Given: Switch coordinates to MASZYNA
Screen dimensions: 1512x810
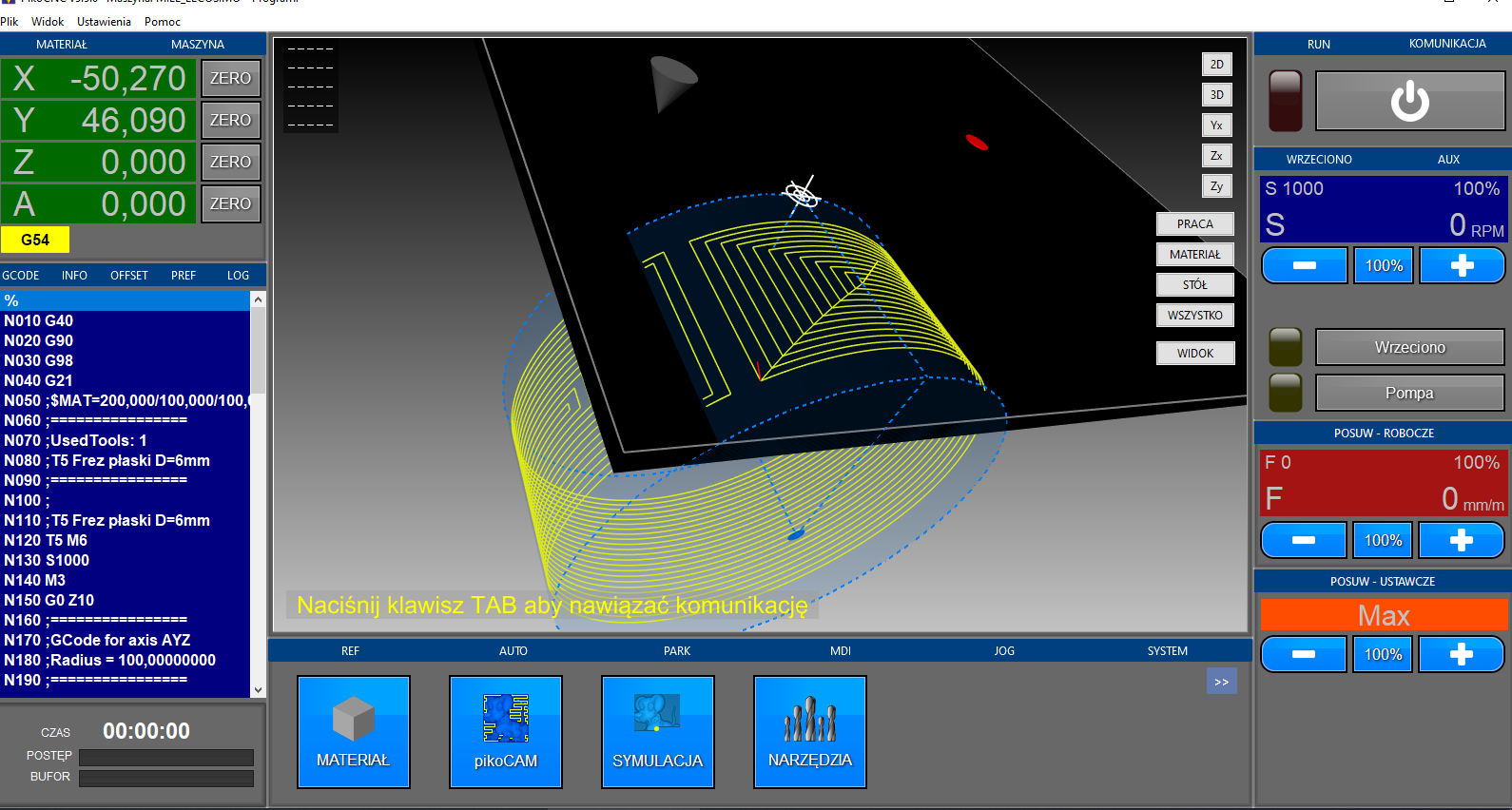Looking at the screenshot, I should pos(198,45).
